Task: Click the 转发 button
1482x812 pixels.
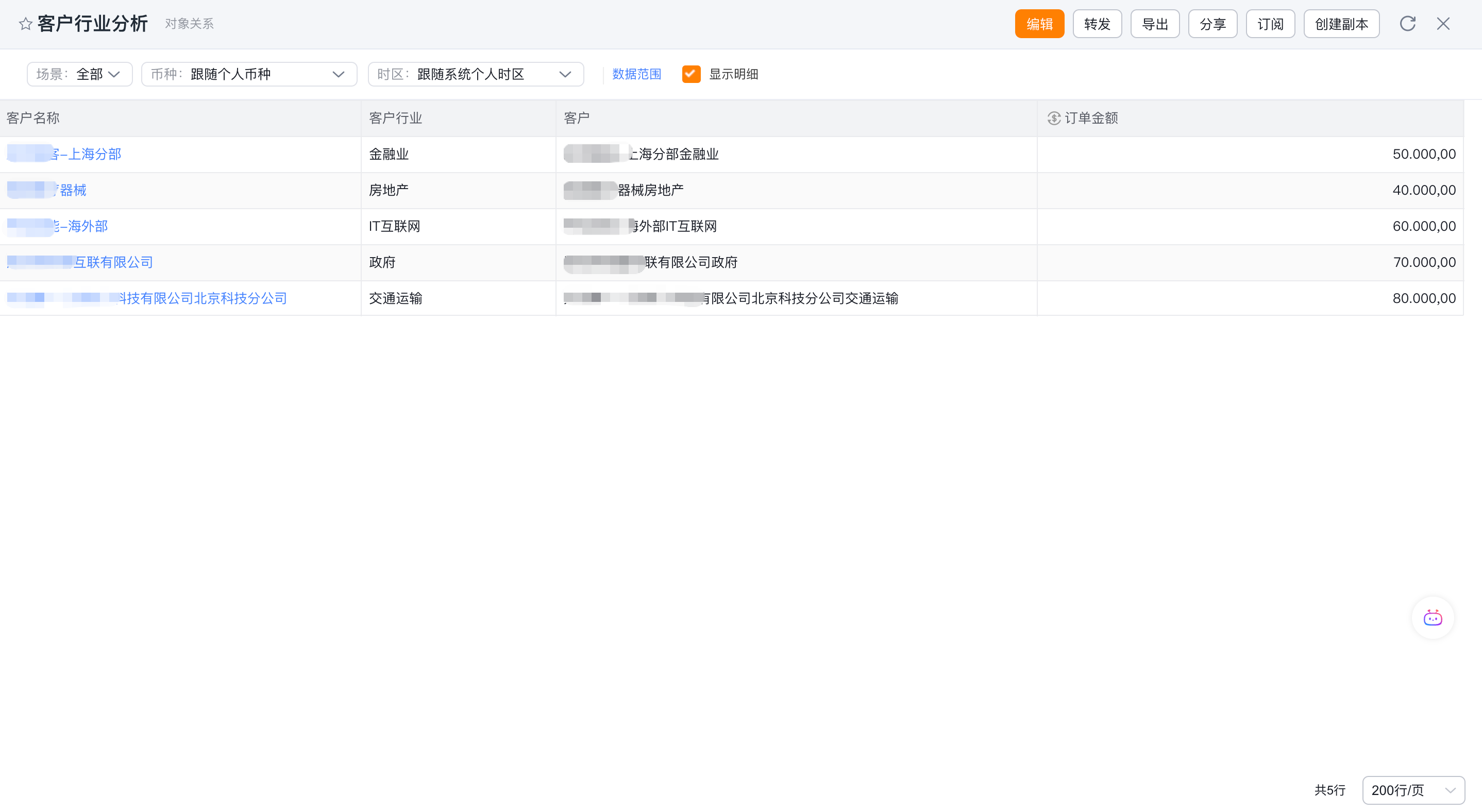Action: coord(1097,24)
